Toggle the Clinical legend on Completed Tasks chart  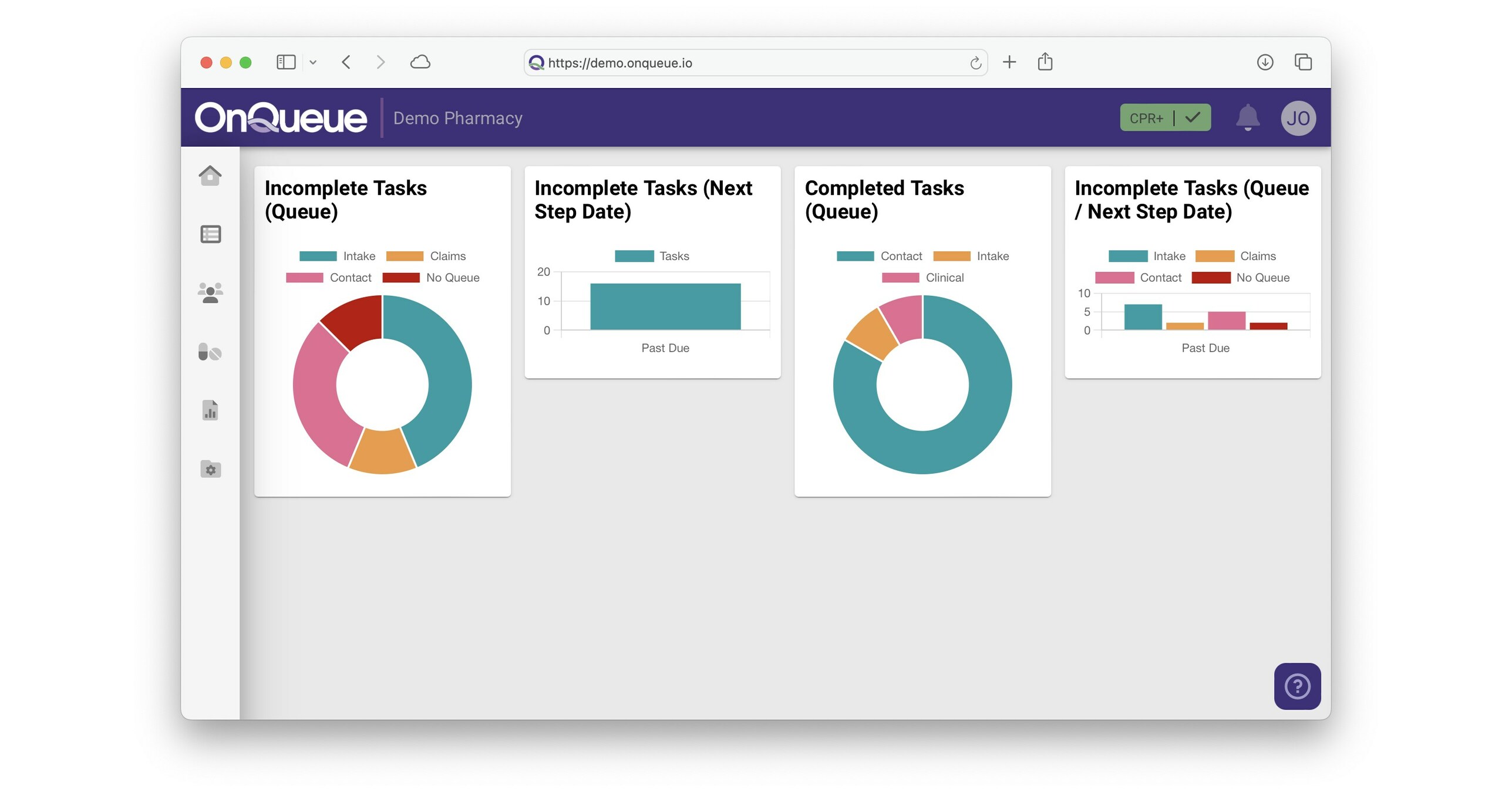pyautogui.click(x=924, y=277)
